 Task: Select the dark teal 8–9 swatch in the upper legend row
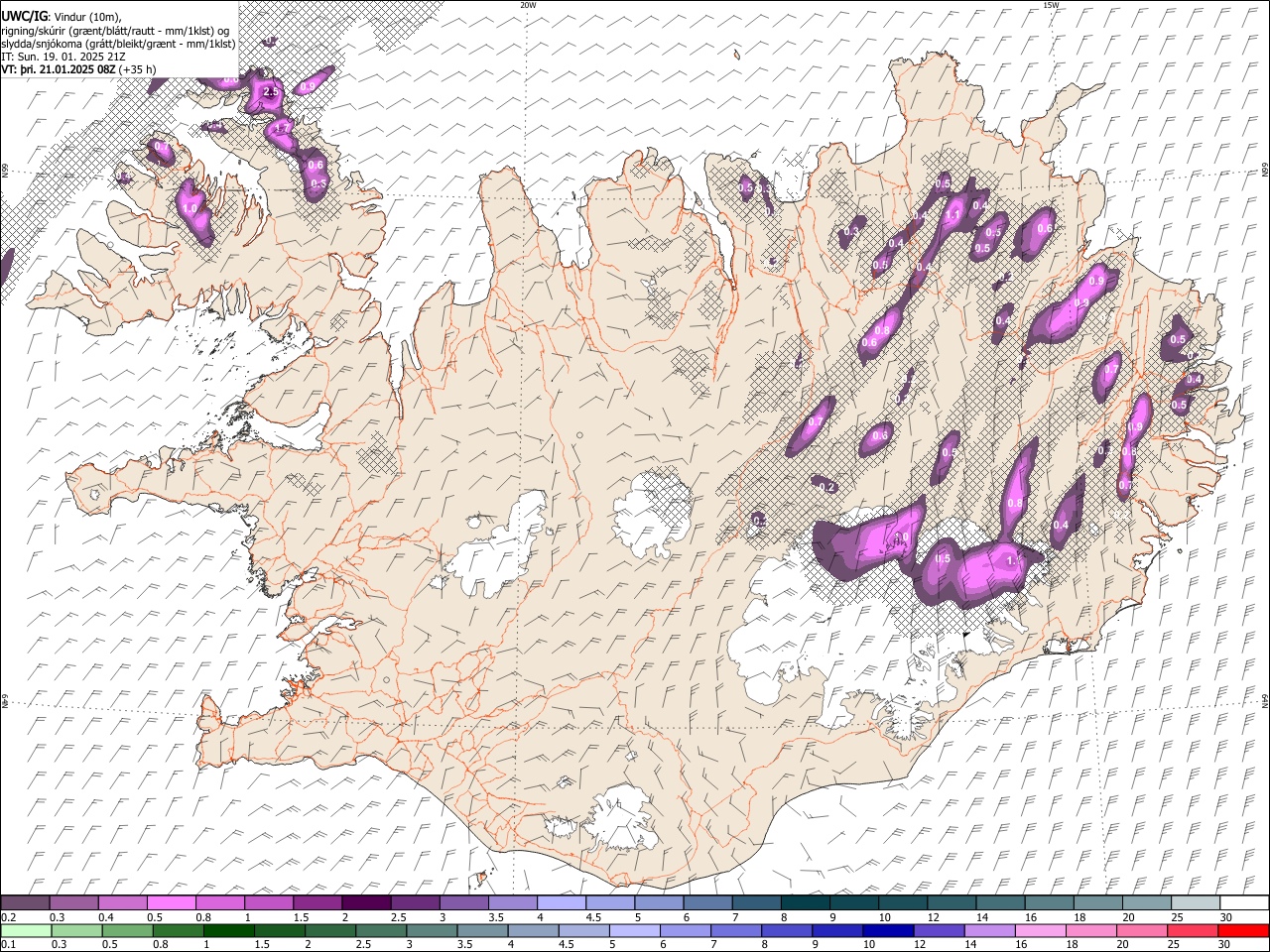pyautogui.click(x=805, y=902)
